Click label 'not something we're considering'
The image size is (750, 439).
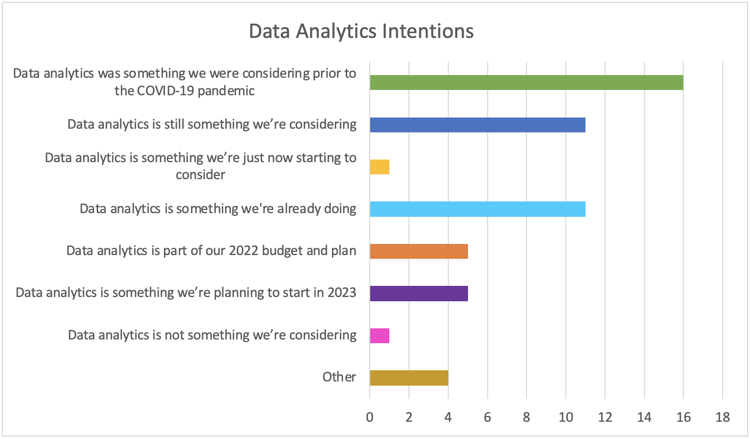[x=212, y=335]
